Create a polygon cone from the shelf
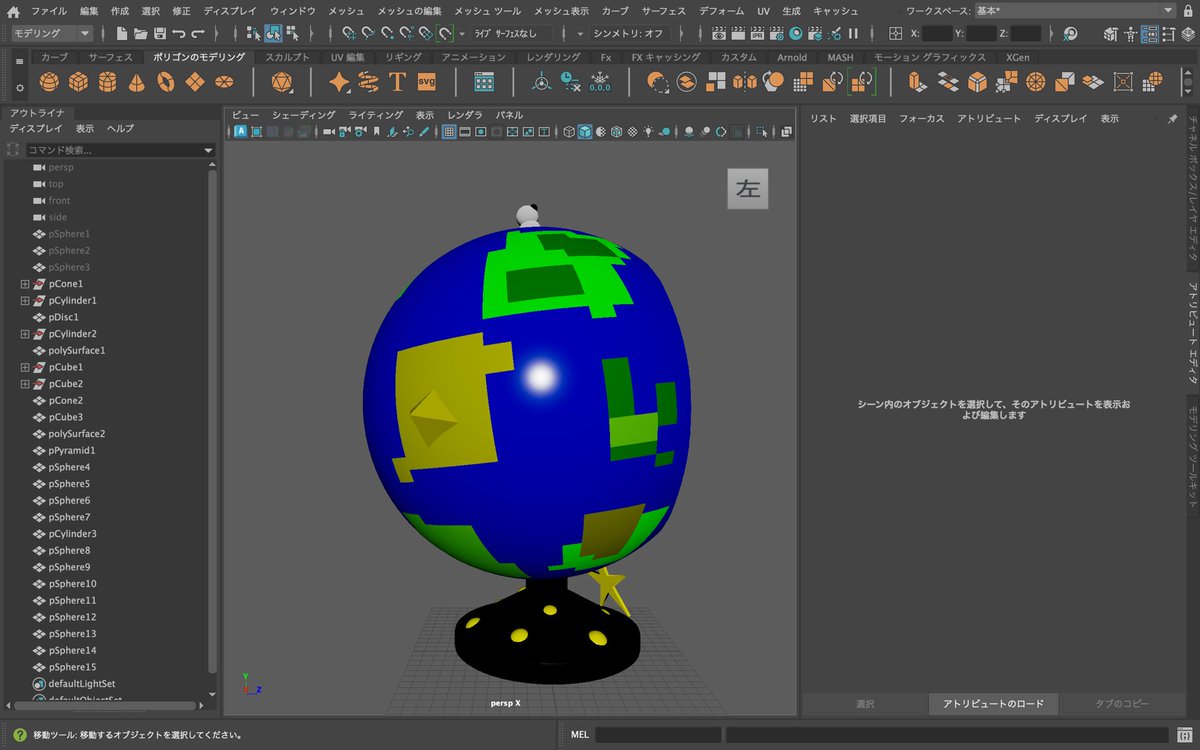 pos(137,82)
